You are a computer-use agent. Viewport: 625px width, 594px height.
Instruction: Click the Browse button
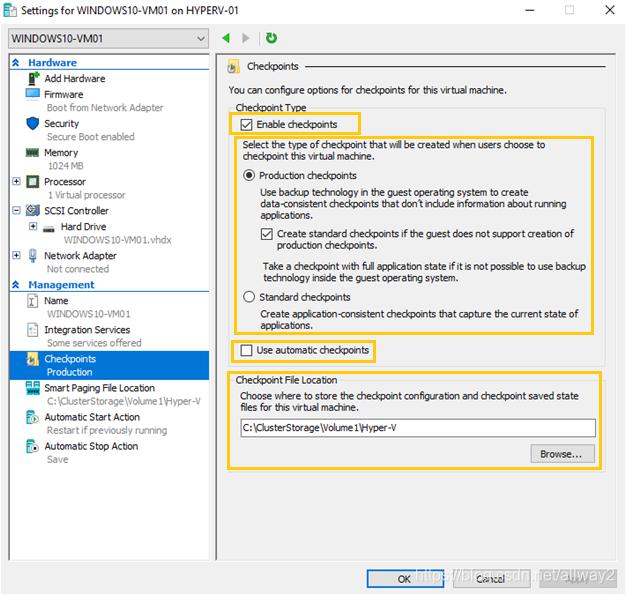click(562, 453)
